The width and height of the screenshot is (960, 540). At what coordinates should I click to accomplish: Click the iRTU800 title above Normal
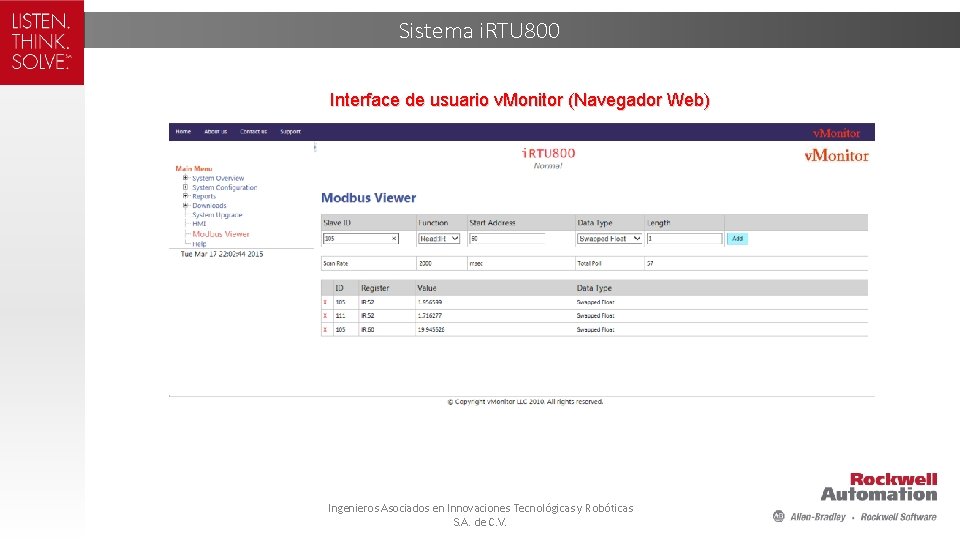point(549,153)
